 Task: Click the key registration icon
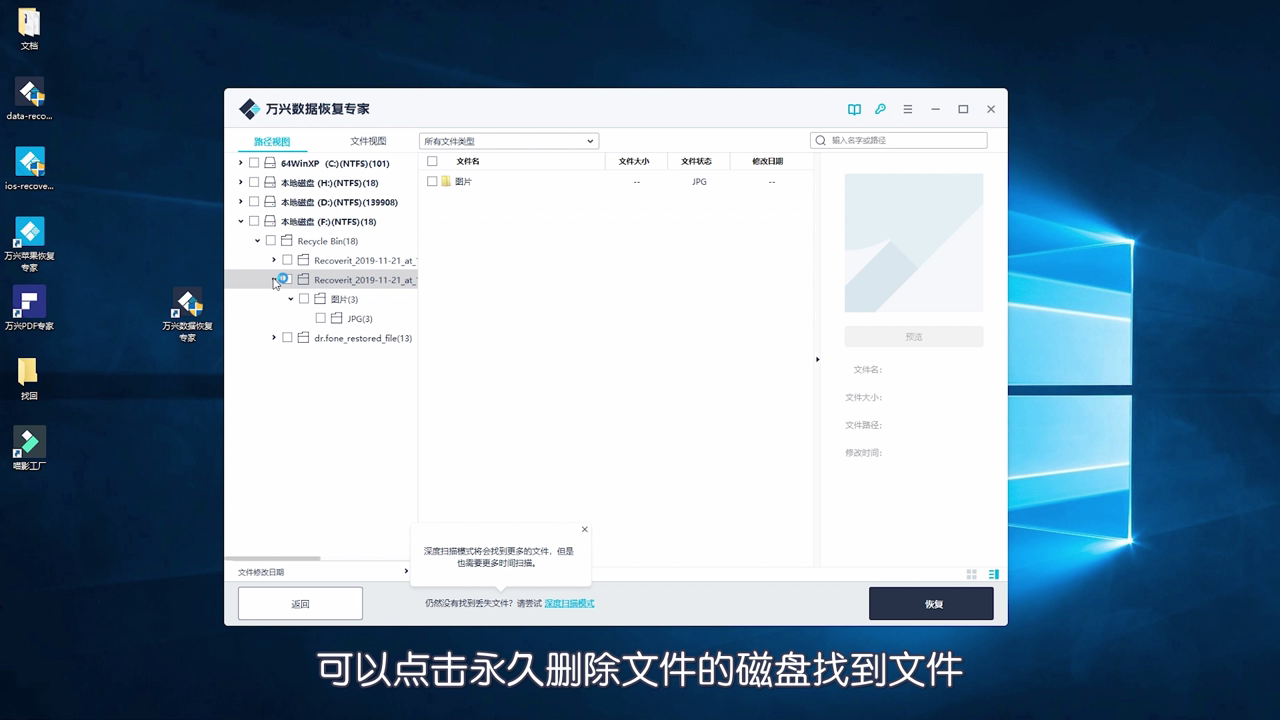tap(880, 109)
